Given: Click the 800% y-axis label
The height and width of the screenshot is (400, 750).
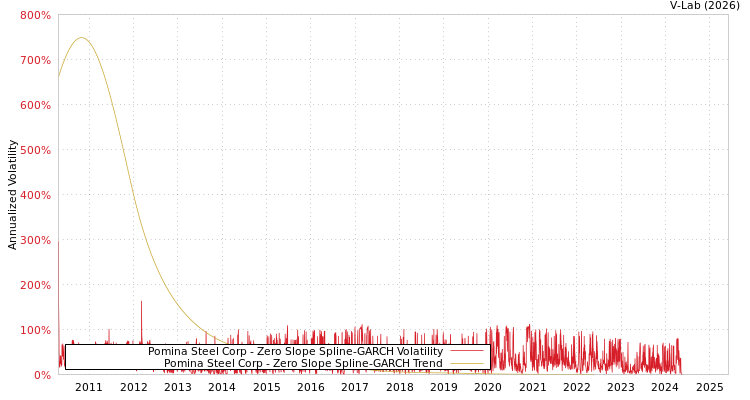Looking at the screenshot, I should point(35,15).
